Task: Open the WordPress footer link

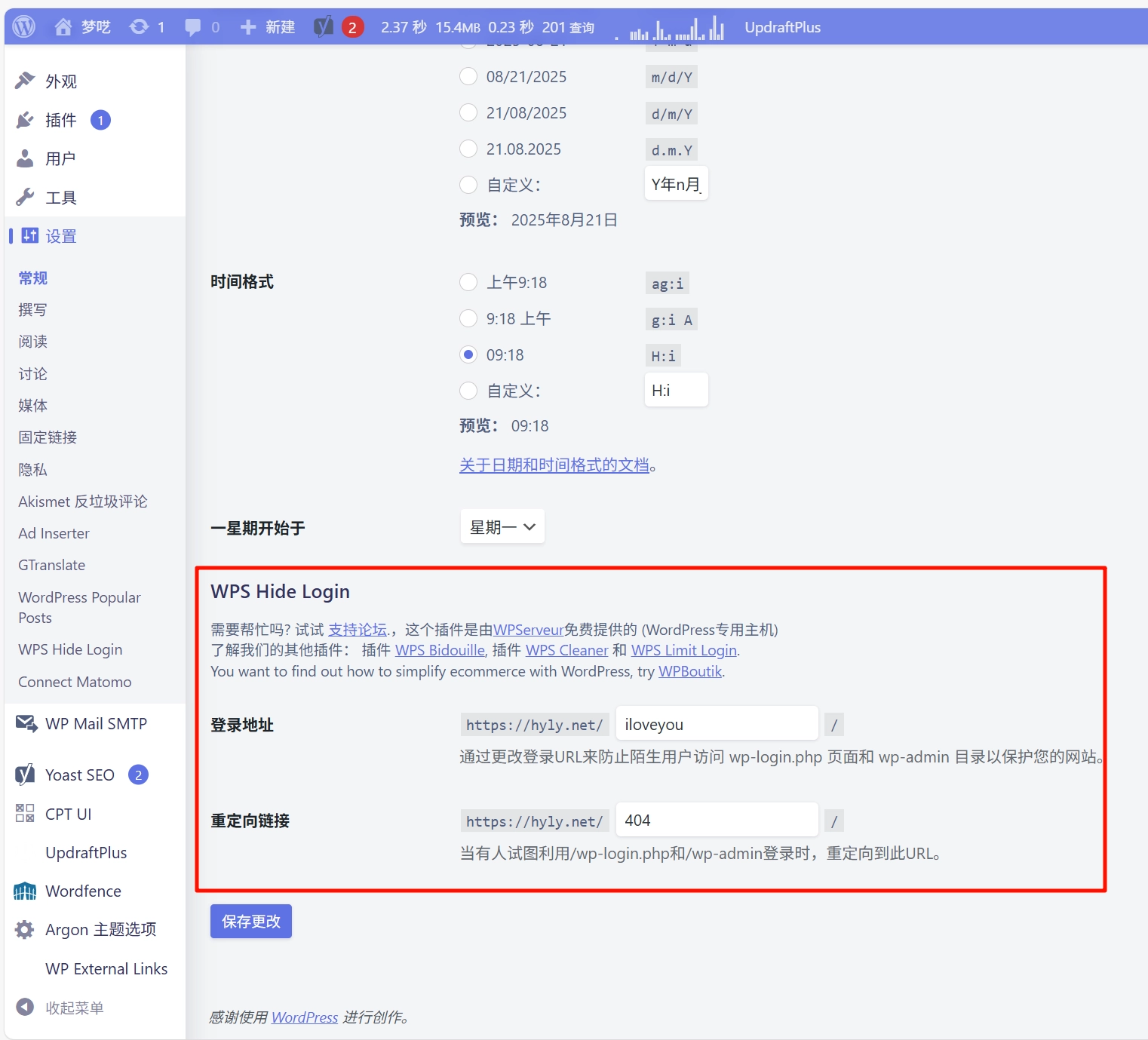Action: pos(305,1017)
